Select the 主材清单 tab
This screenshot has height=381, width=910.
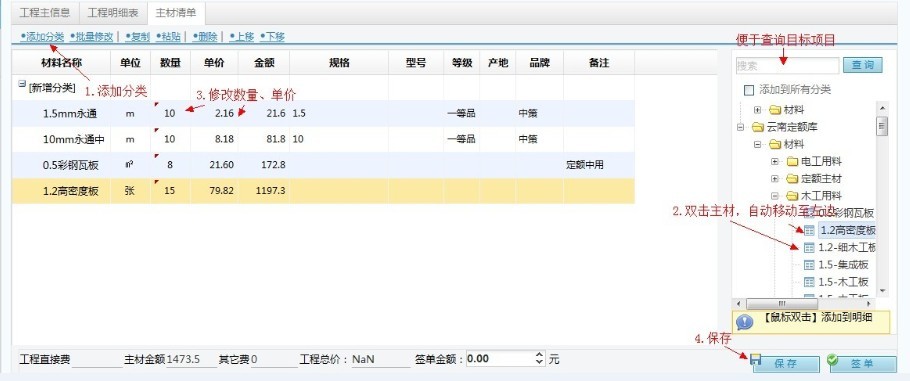[x=176, y=12]
